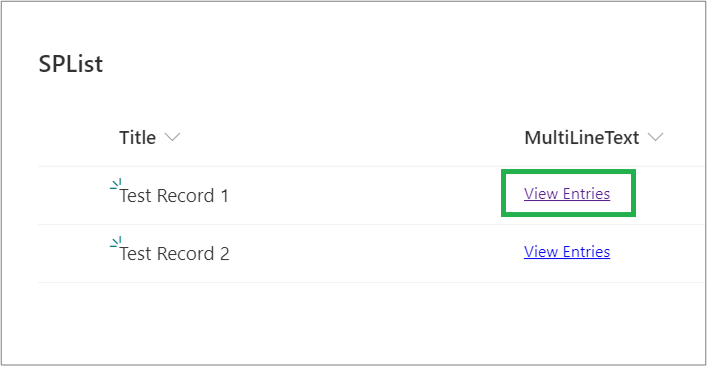Click the empty header area right of MultiLineText chevron
The height and width of the screenshot is (366, 707).
point(685,137)
